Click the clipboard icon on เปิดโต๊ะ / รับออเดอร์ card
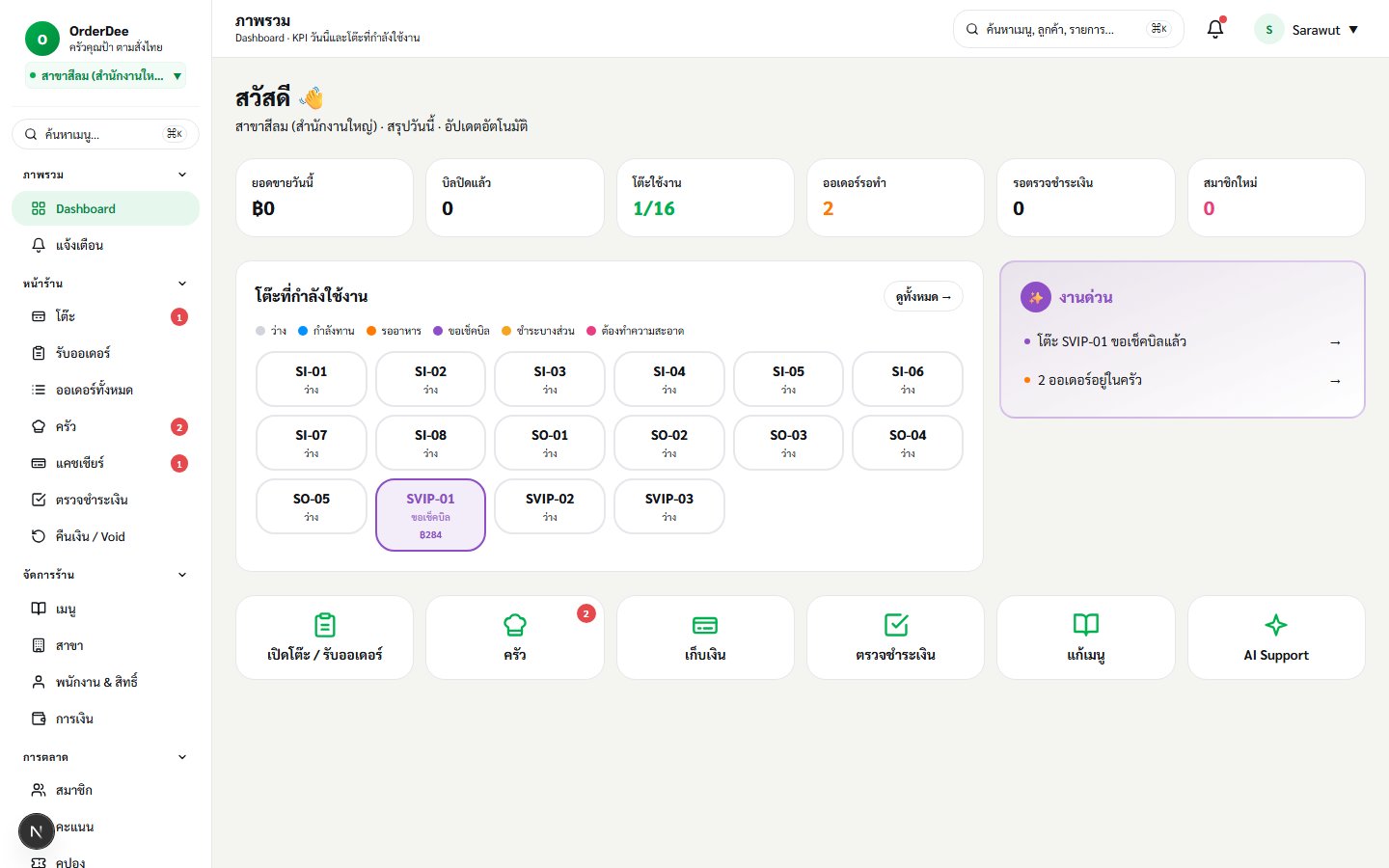The image size is (1389, 868). [325, 625]
